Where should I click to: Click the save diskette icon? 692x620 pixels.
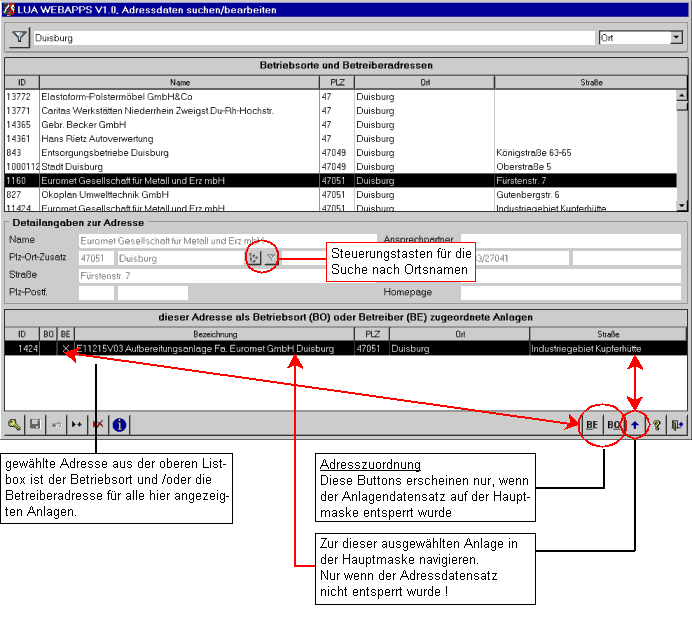35,424
